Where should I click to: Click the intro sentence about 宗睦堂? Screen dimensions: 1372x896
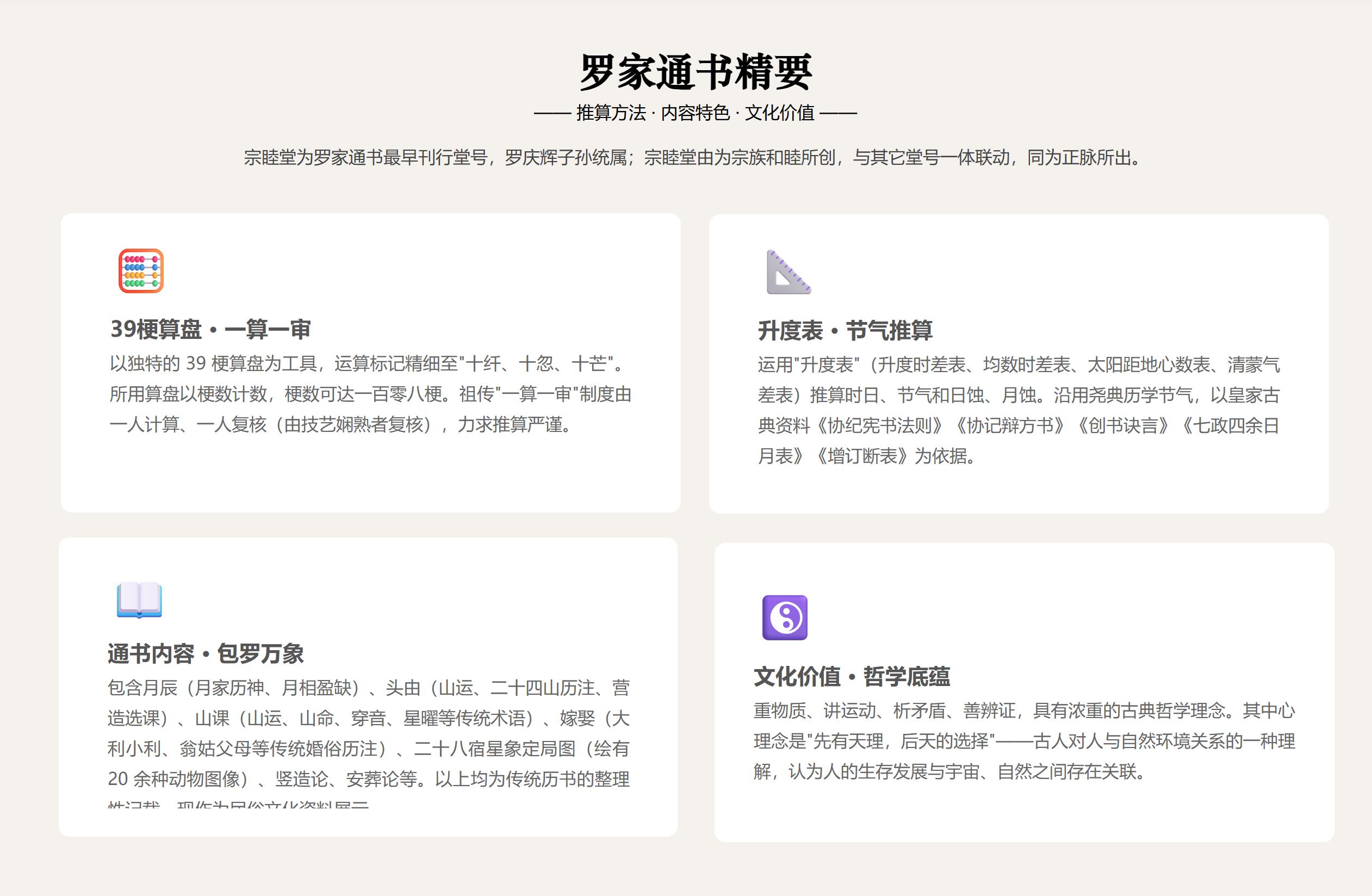tap(693, 157)
